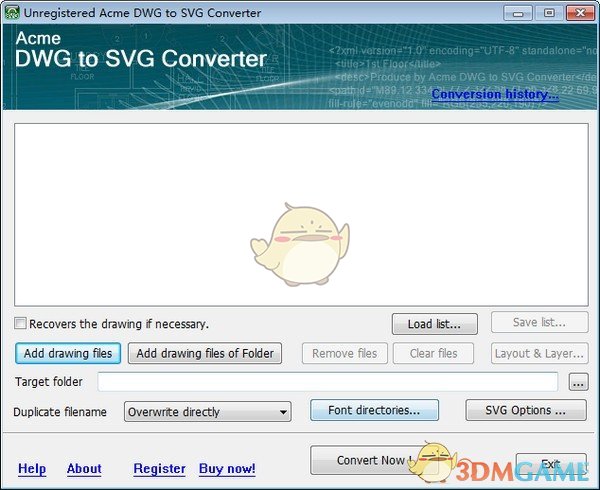Click inside the Target folder input field
This screenshot has height=490, width=600.
tap(328, 382)
